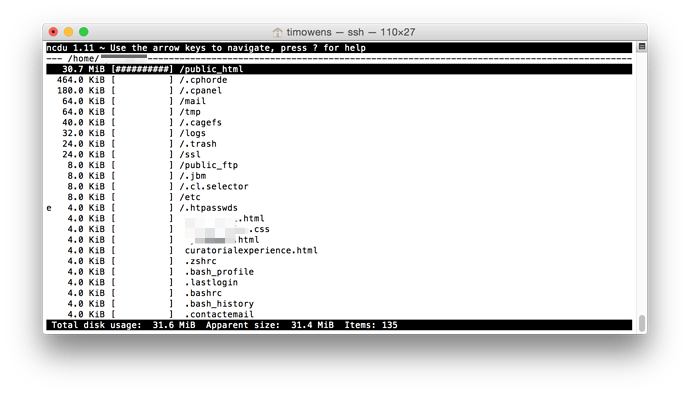Click the Items: 135 status entry

371,325
